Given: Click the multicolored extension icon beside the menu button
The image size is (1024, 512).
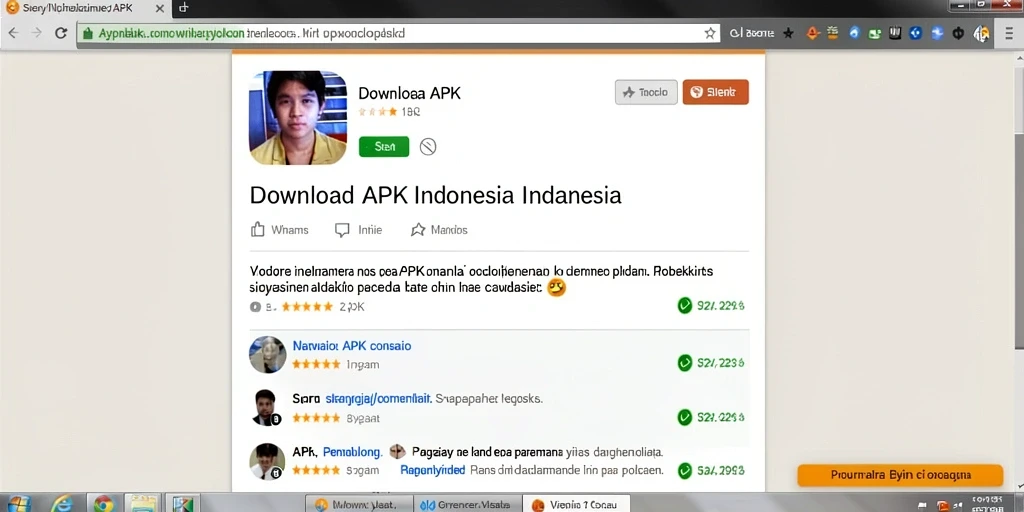Looking at the screenshot, I should pyautogui.click(x=981, y=33).
